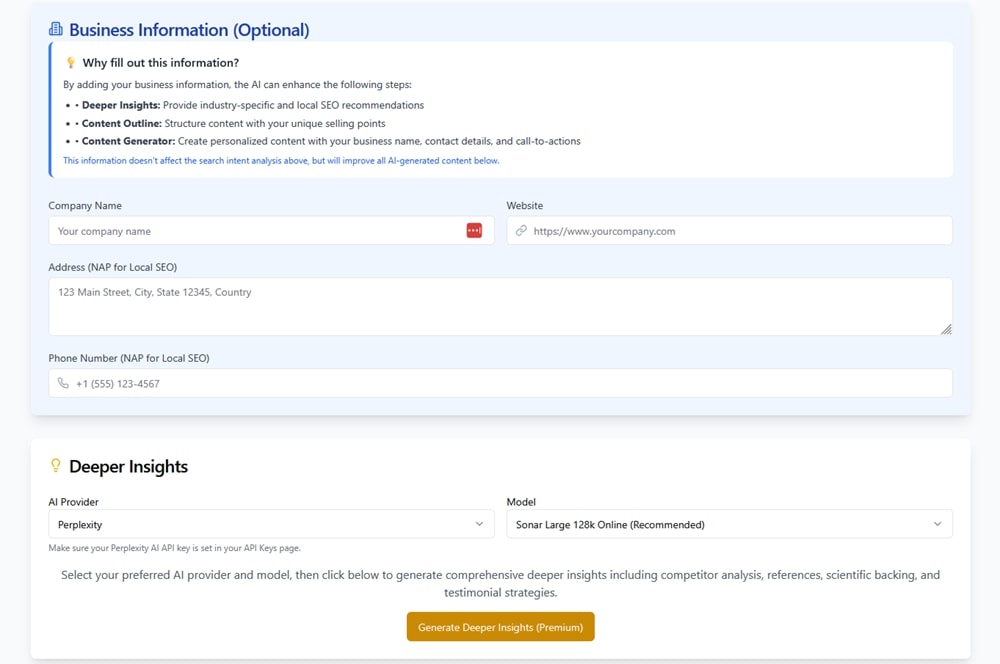Click the phone icon in Phone Number field

click(63, 384)
